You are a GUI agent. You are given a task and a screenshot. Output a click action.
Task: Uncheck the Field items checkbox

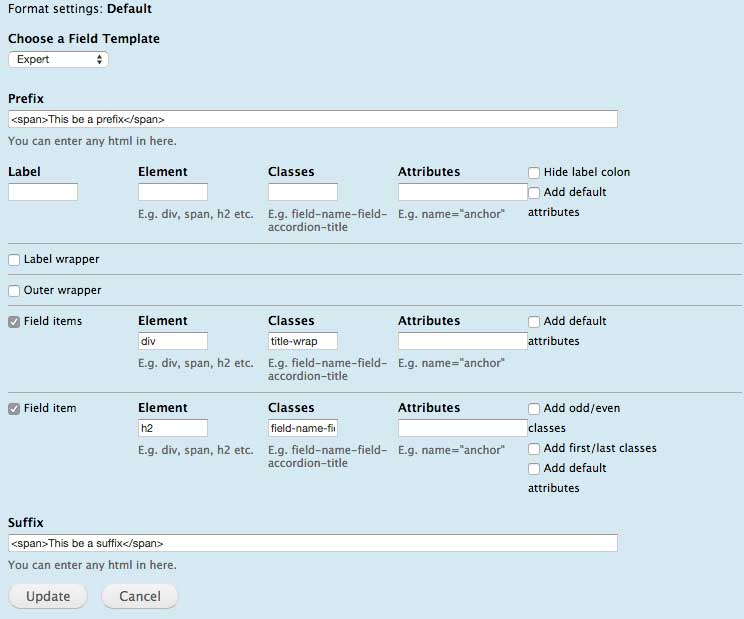pos(14,322)
